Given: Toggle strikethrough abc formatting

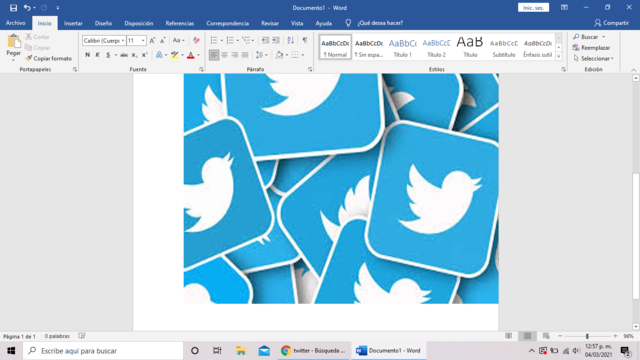Looking at the screenshot, I should [124, 55].
